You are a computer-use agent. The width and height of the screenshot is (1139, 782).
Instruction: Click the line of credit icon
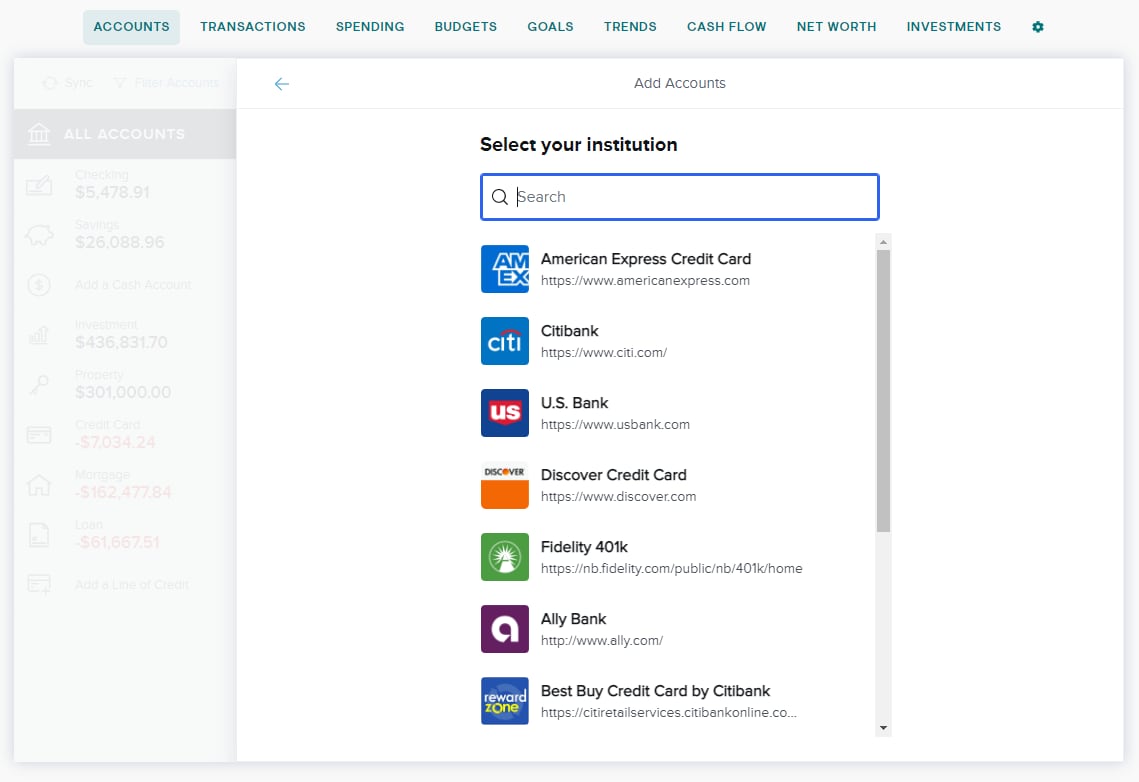[x=38, y=584]
